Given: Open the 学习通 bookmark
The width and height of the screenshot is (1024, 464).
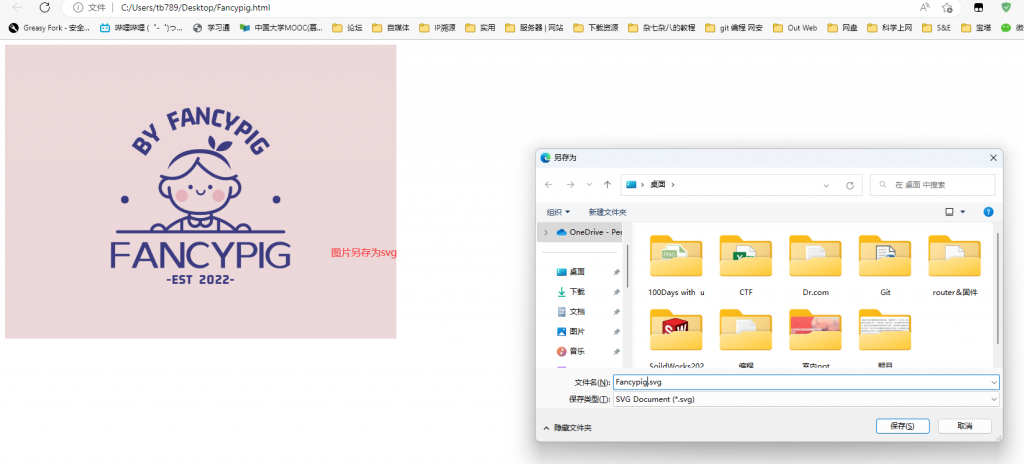Looking at the screenshot, I should [212, 27].
